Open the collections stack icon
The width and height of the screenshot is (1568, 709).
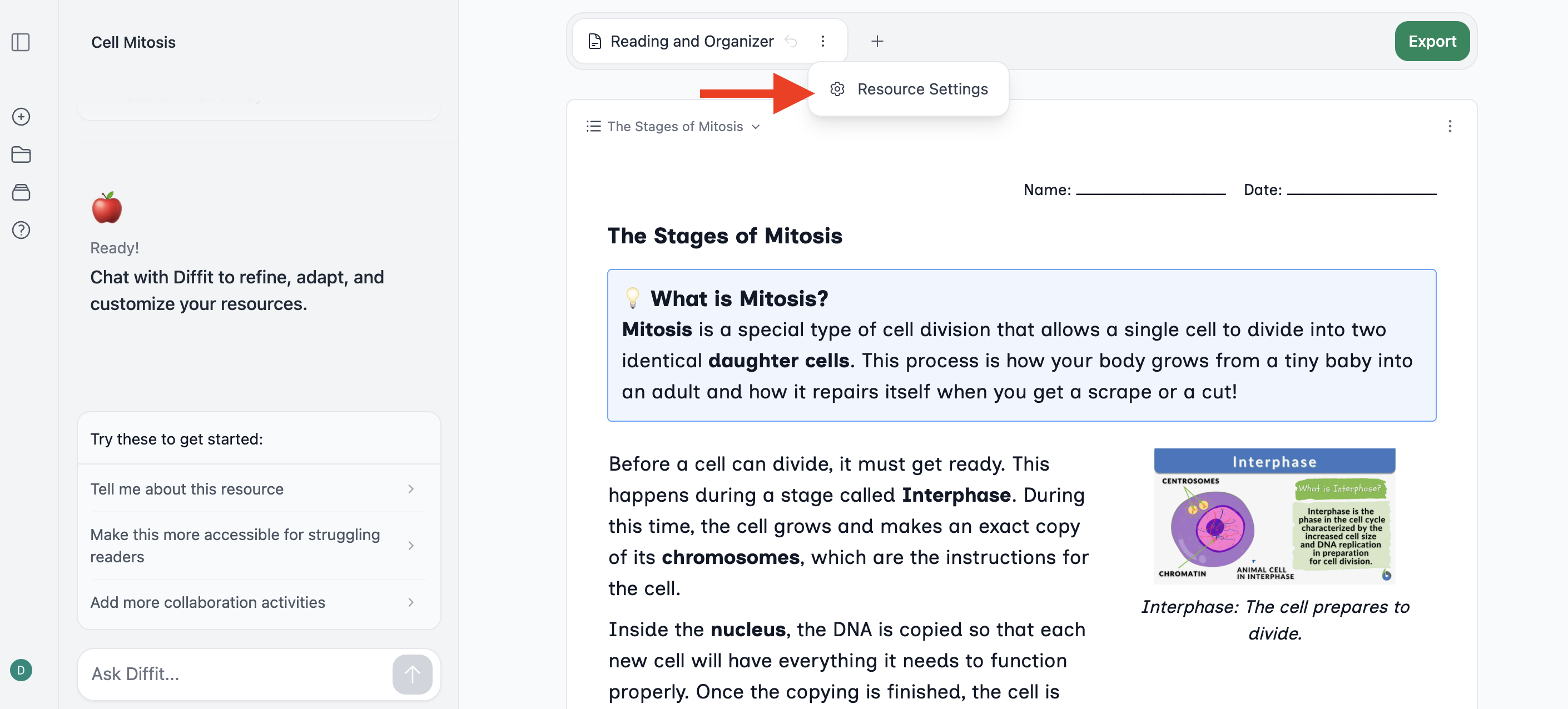(x=21, y=192)
